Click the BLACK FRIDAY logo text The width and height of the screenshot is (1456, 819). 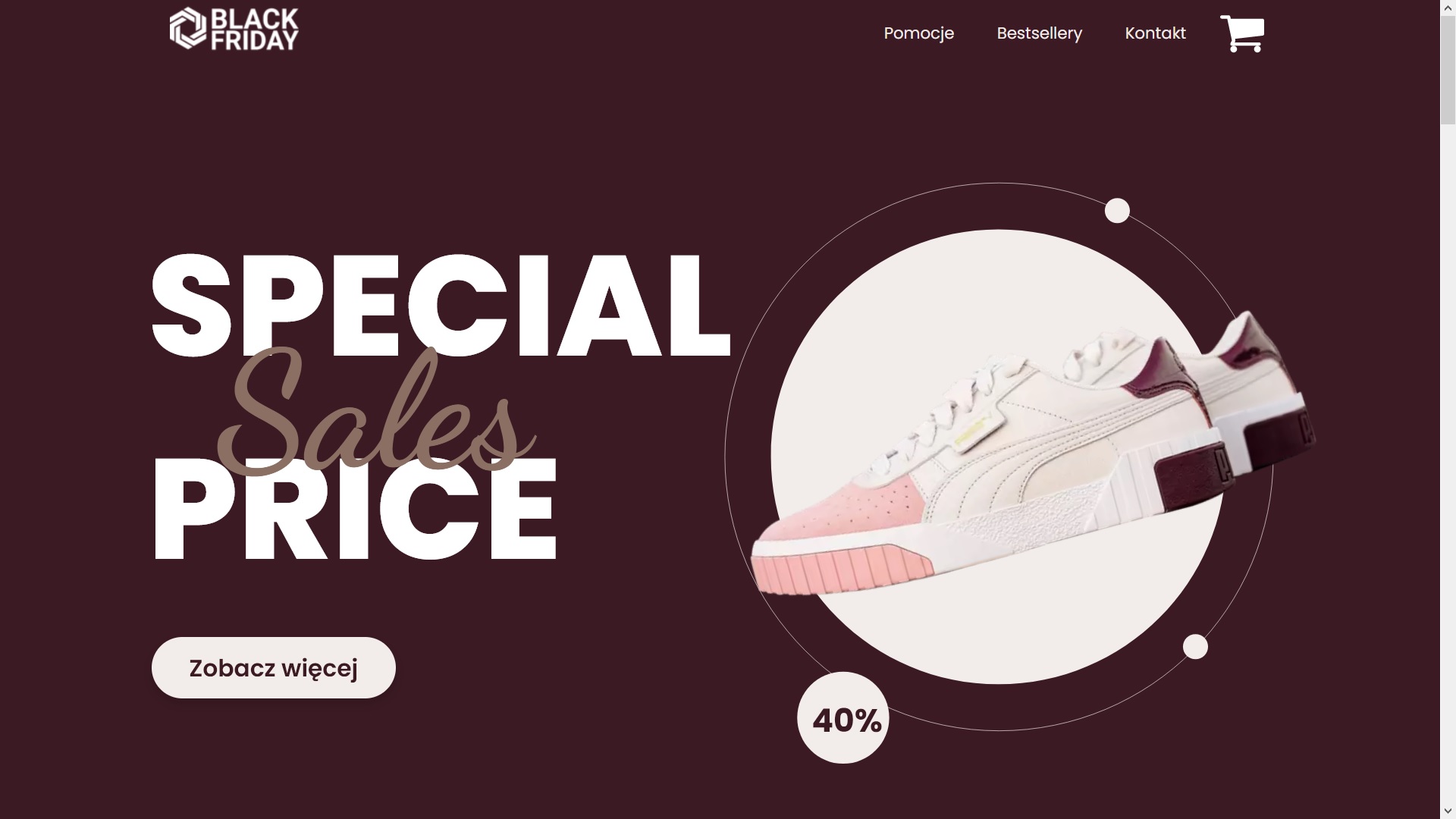coord(254,29)
